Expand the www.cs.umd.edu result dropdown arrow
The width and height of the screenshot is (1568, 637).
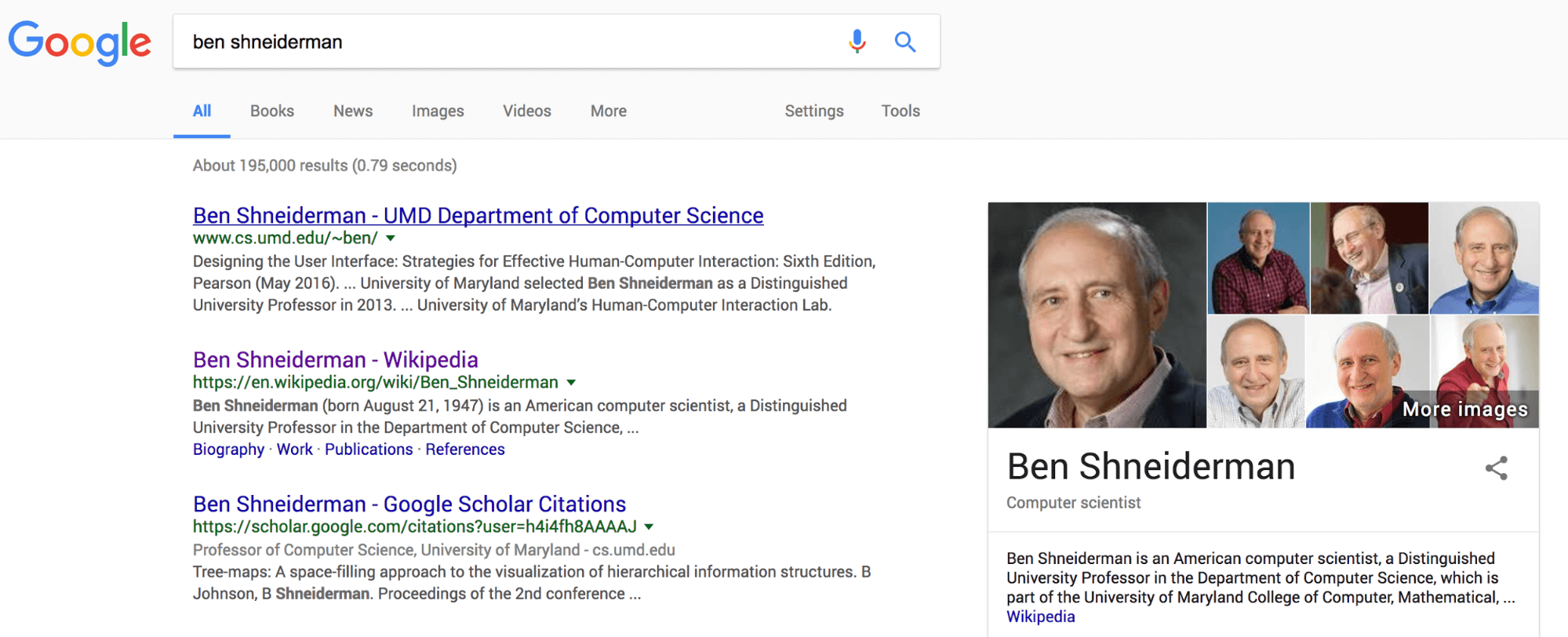391,238
